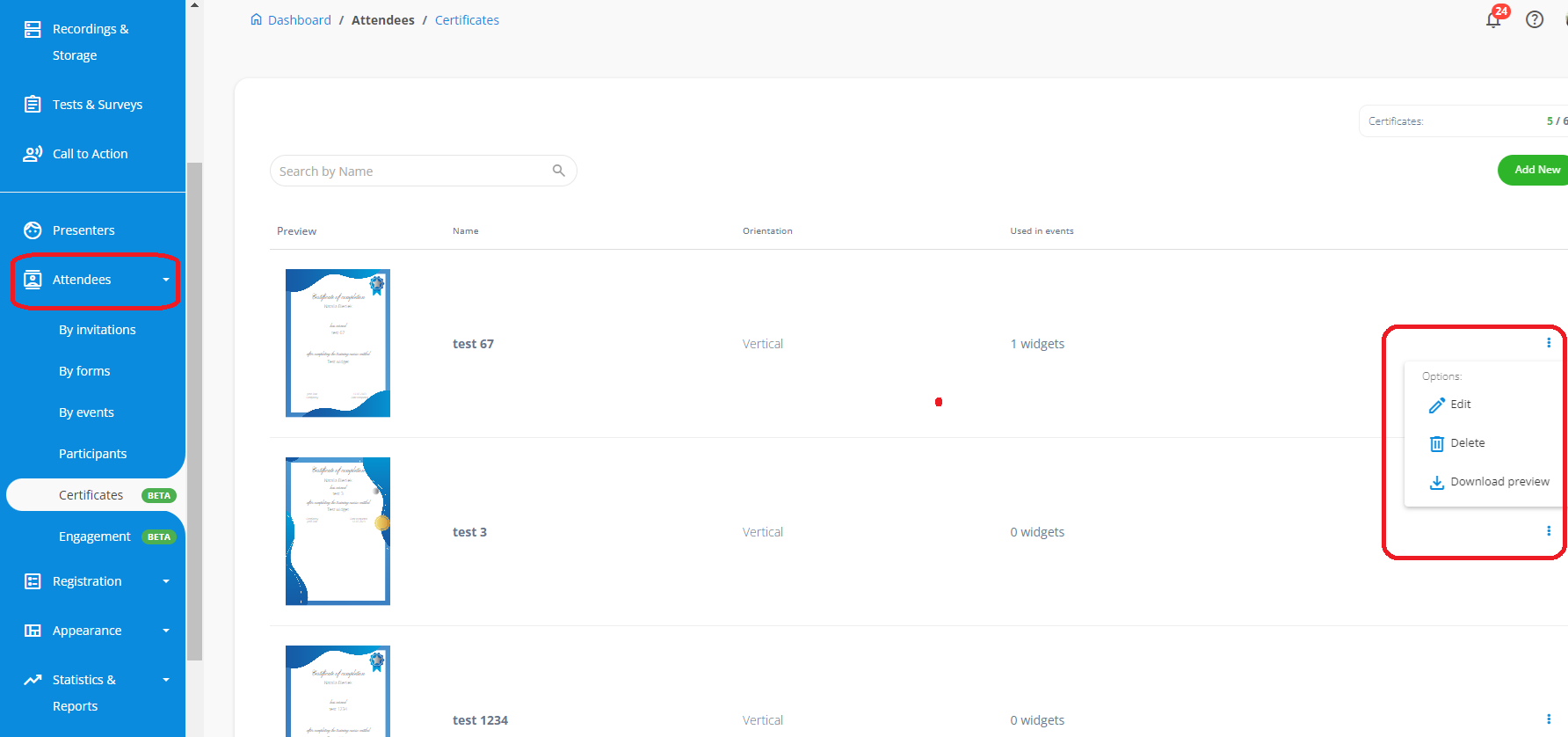Click the Recordings & Storage icon
Image resolution: width=1568 pixels, height=737 pixels.
(x=33, y=30)
